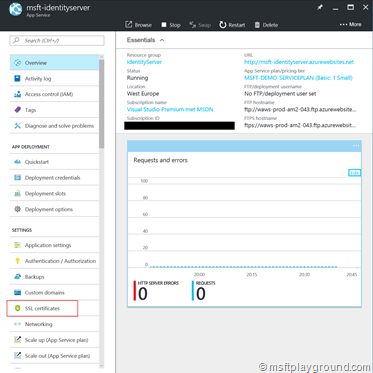Screen dimensions: 373x373
Task: Focus the Search (Ctrl+/) field
Action: point(57,41)
